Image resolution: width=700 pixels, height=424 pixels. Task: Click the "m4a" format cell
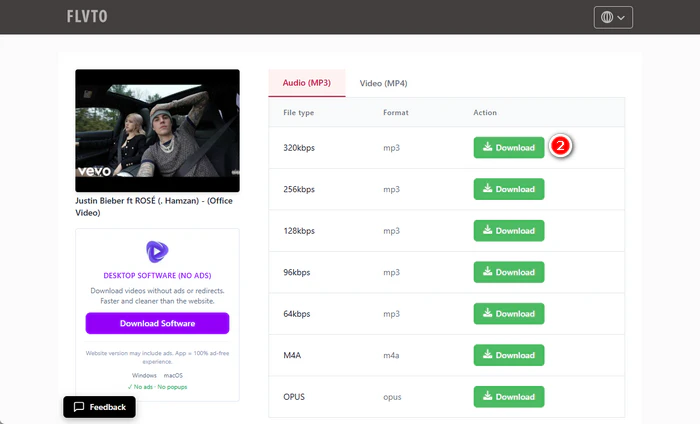click(391, 356)
